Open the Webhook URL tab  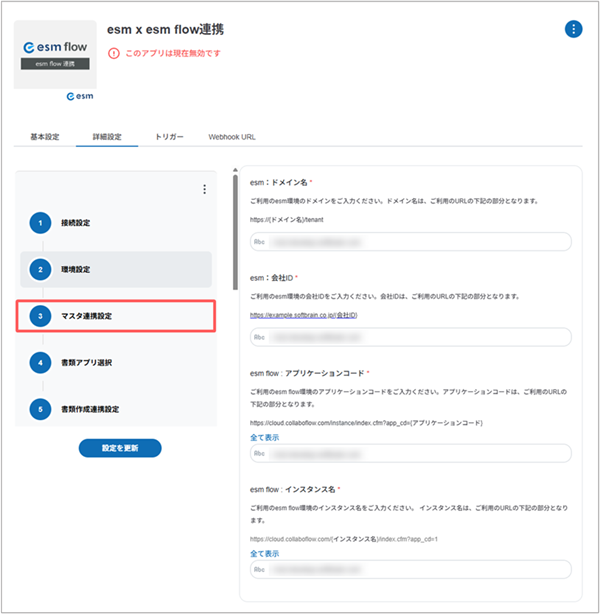pos(232,137)
